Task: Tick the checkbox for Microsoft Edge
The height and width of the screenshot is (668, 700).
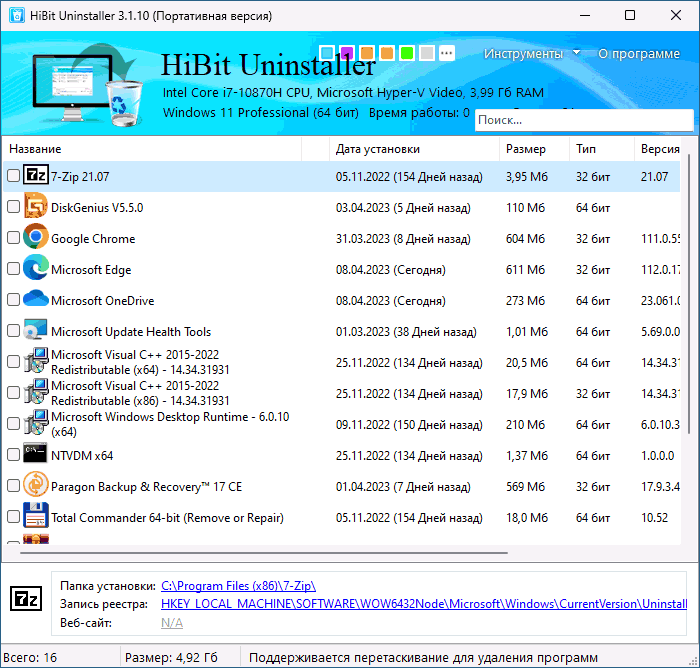Action: click(13, 268)
